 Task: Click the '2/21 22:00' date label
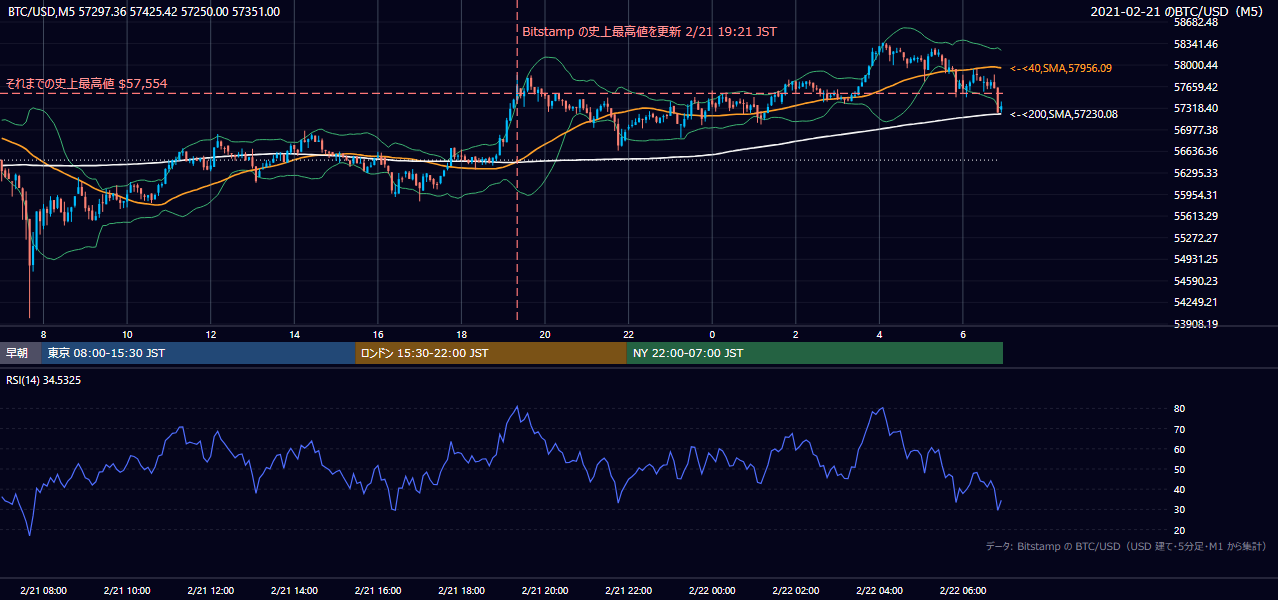628,590
